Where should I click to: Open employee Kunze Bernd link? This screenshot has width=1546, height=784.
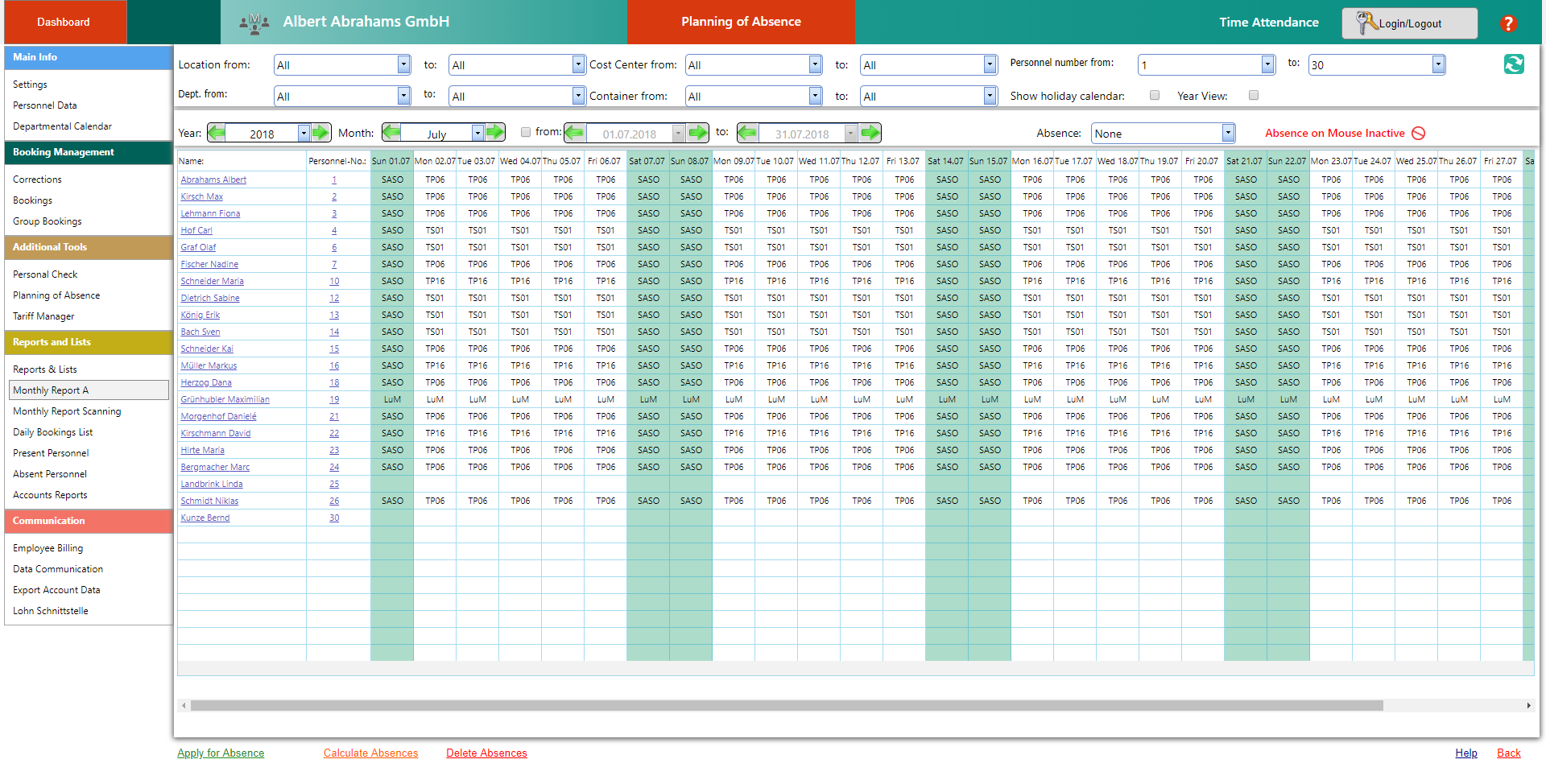205,518
